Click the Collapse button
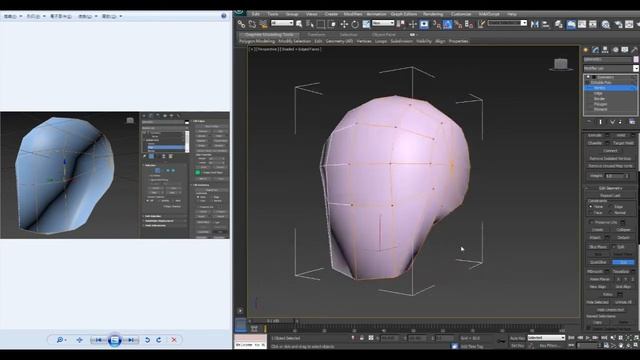640x360 pixels. point(623,230)
